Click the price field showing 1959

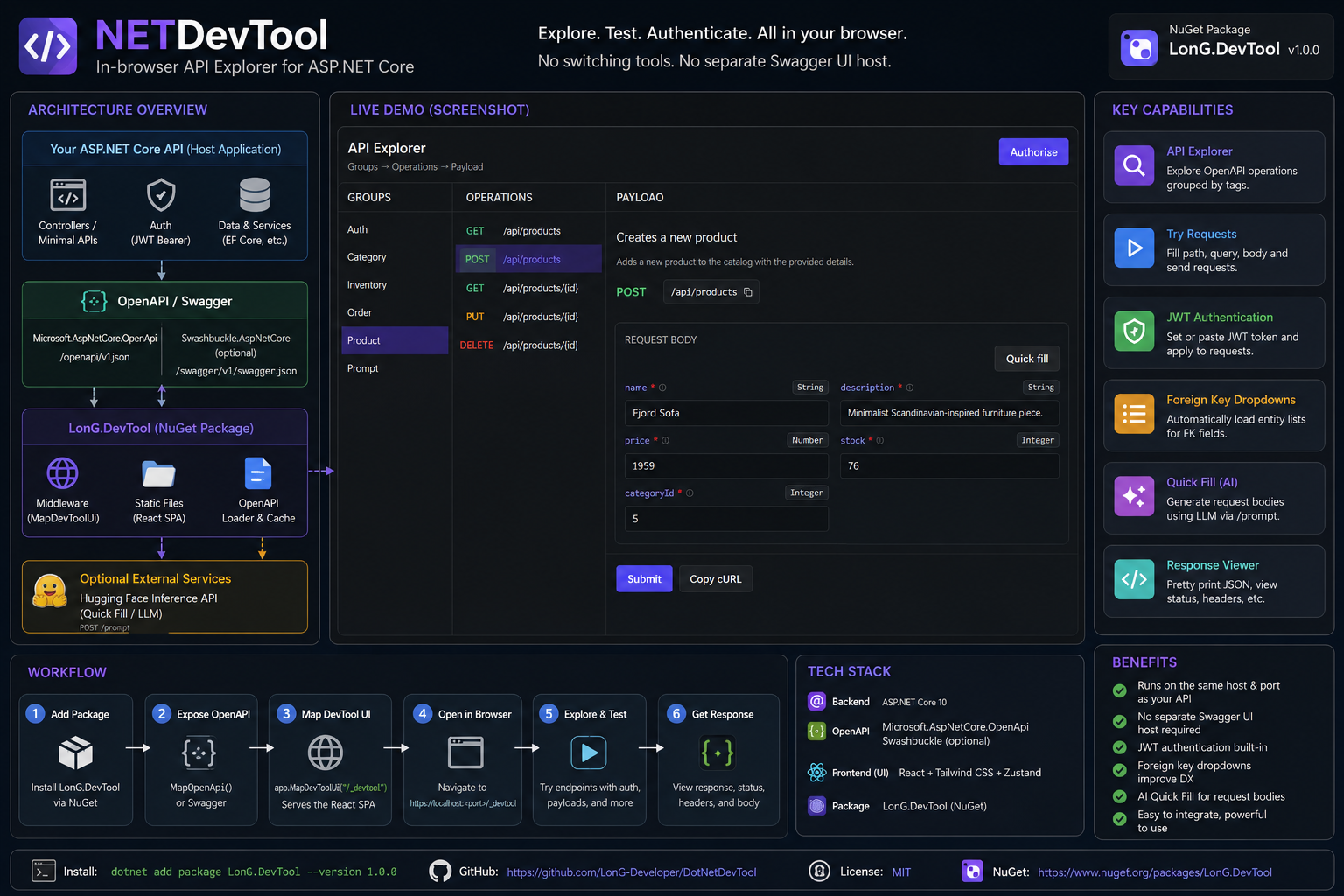[726, 466]
